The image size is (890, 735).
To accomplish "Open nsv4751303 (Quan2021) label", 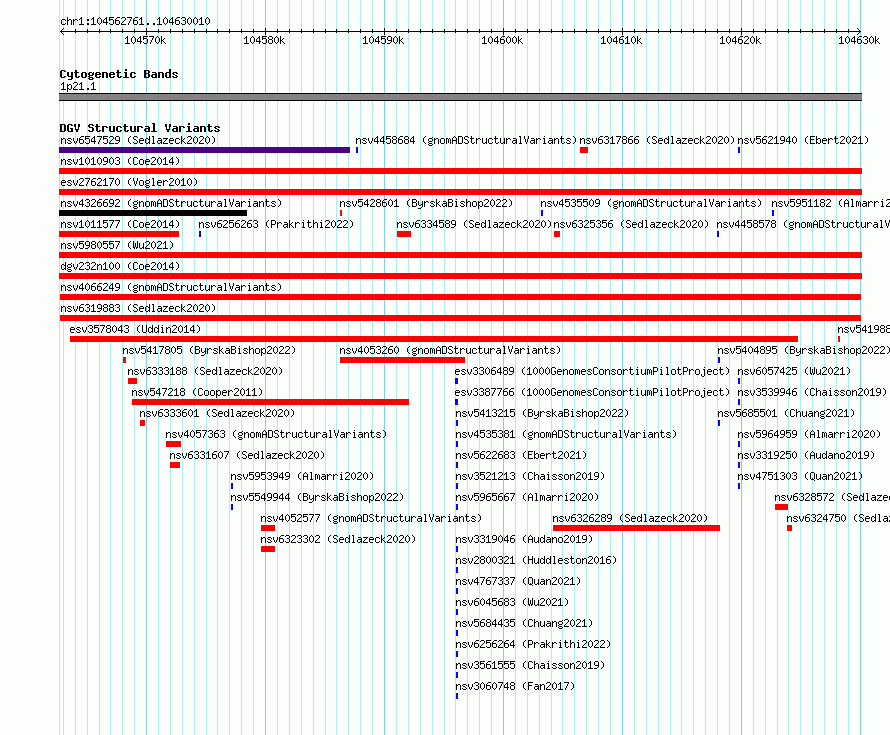I will click(x=800, y=476).
